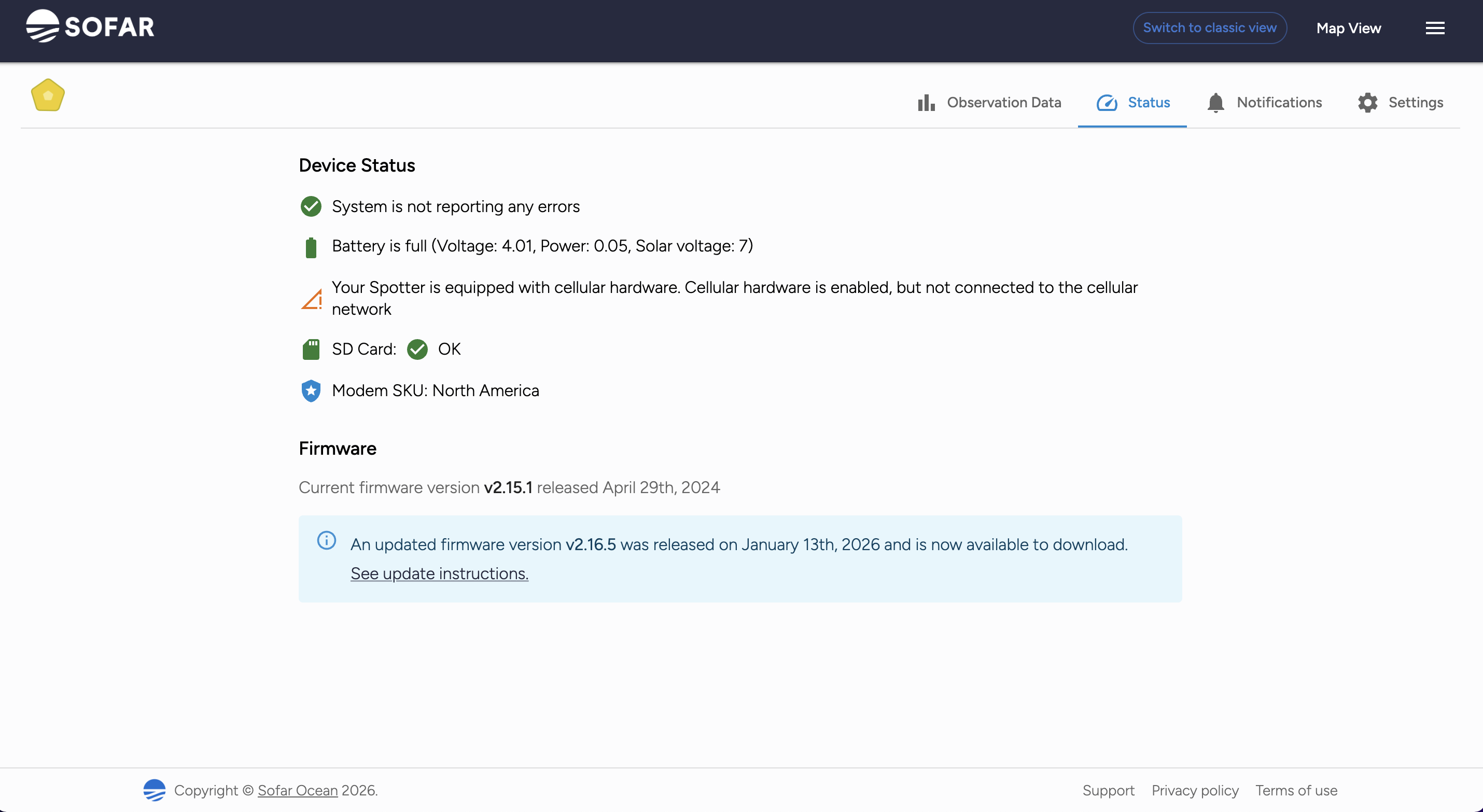The image size is (1483, 812).
Task: Open the Support footer link
Action: (1108, 790)
